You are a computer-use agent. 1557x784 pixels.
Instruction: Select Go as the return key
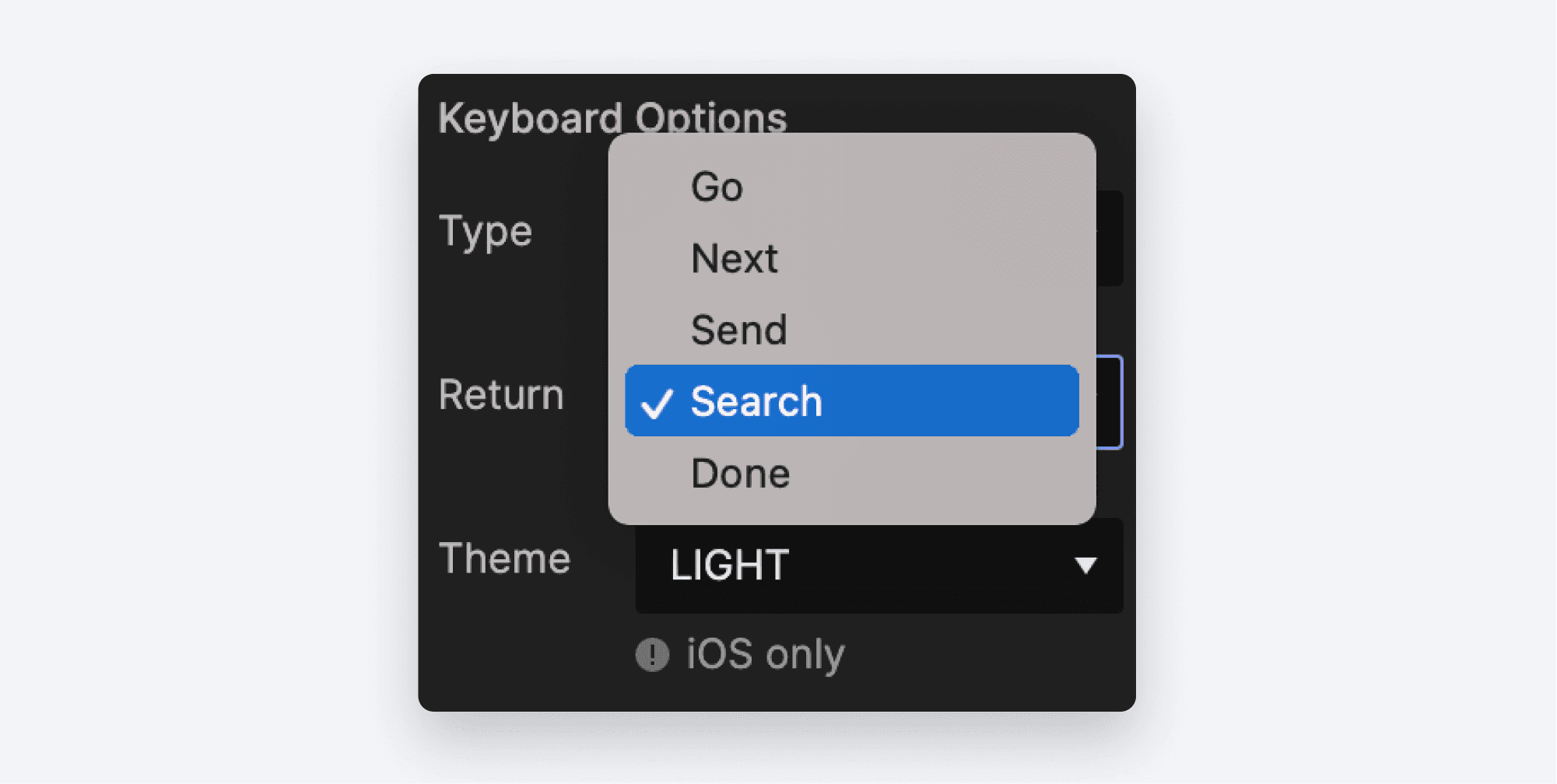coord(717,187)
